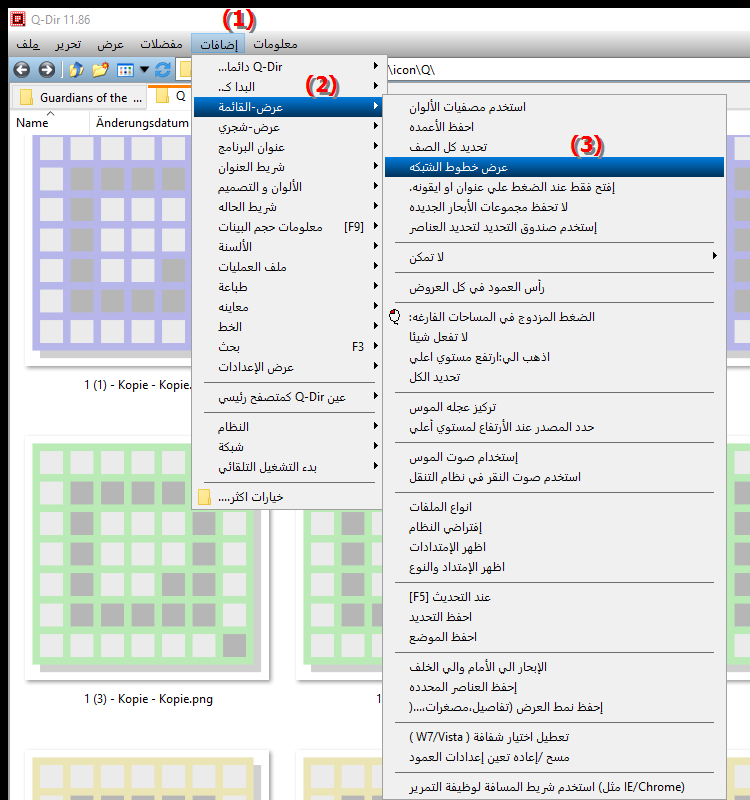The image size is (750, 800).
Task: Switch to the 'Guardians of the ...' tab
Action: click(80, 97)
